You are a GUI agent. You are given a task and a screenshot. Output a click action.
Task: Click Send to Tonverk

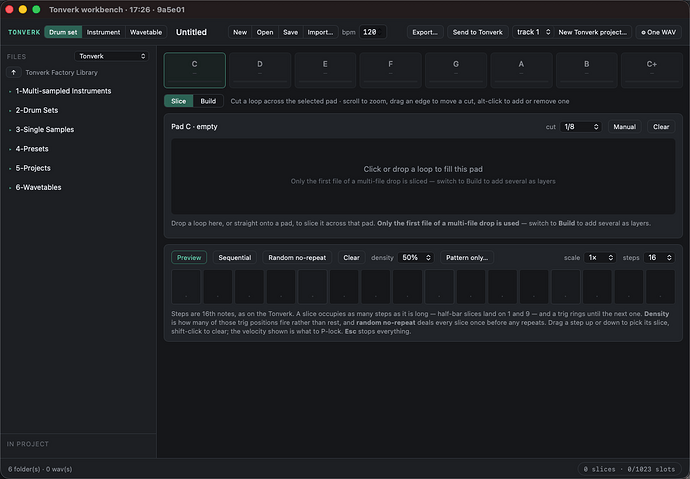[477, 32]
